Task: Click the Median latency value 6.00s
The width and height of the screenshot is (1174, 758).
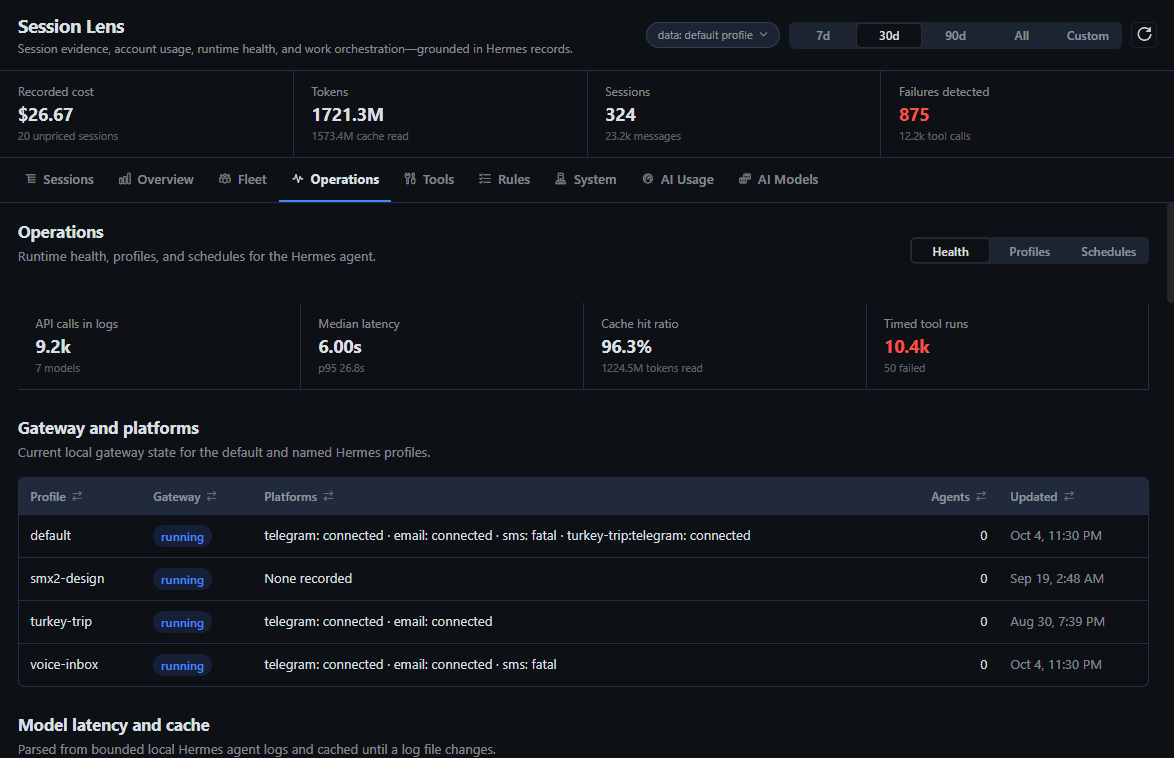Action: click(340, 347)
